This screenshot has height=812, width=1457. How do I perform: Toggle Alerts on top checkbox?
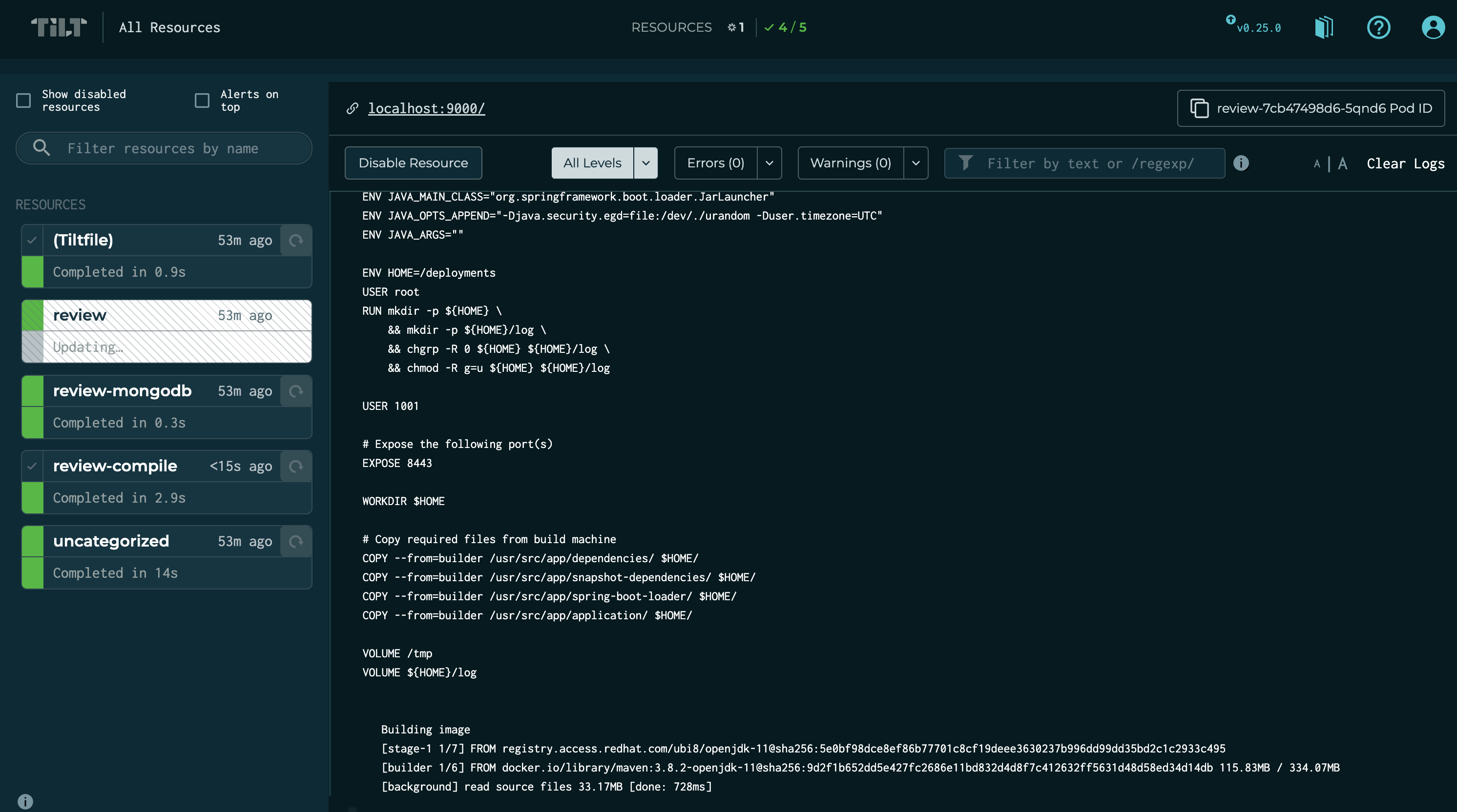pos(202,101)
